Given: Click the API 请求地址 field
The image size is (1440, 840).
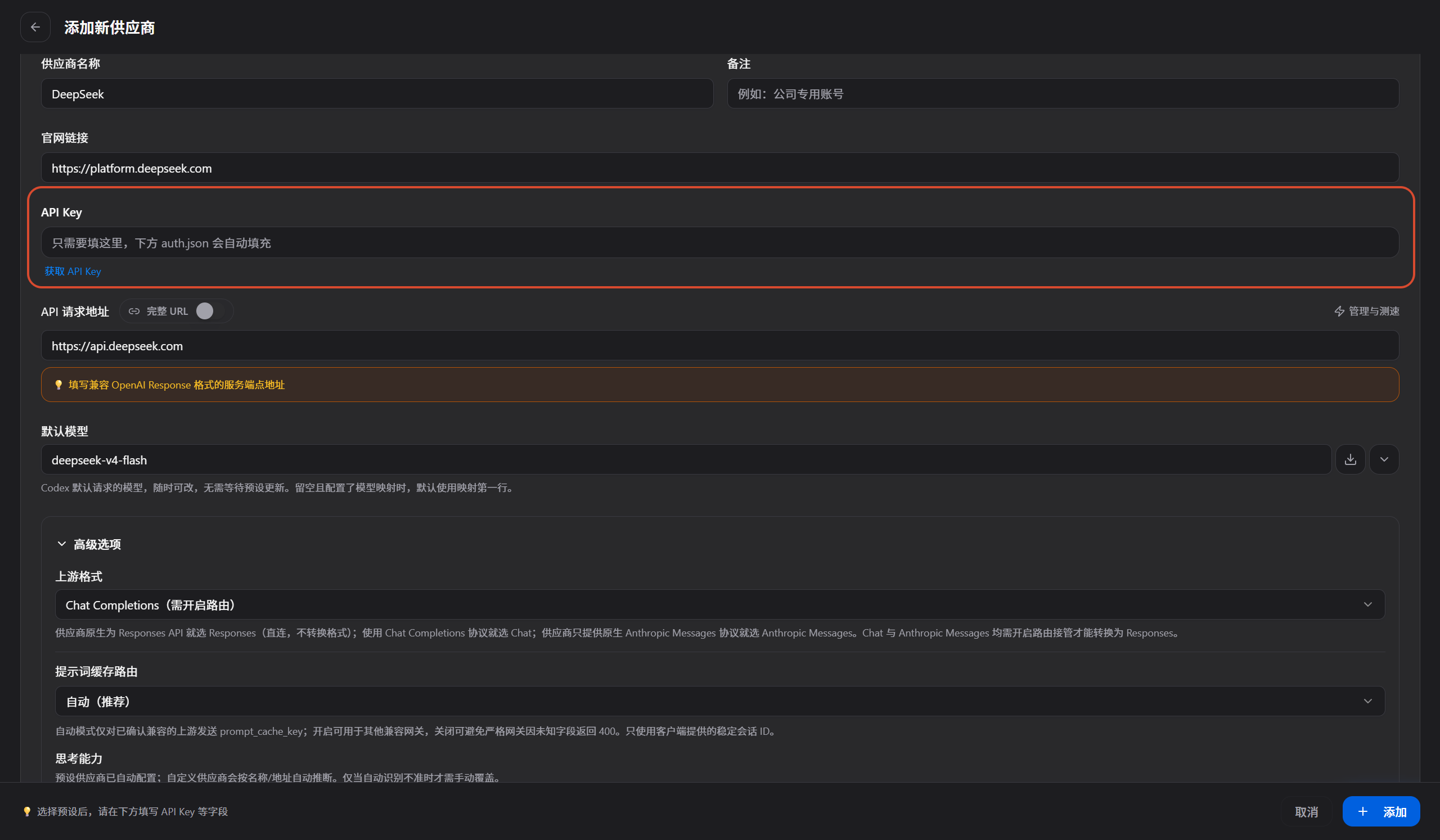Looking at the screenshot, I should 720,345.
